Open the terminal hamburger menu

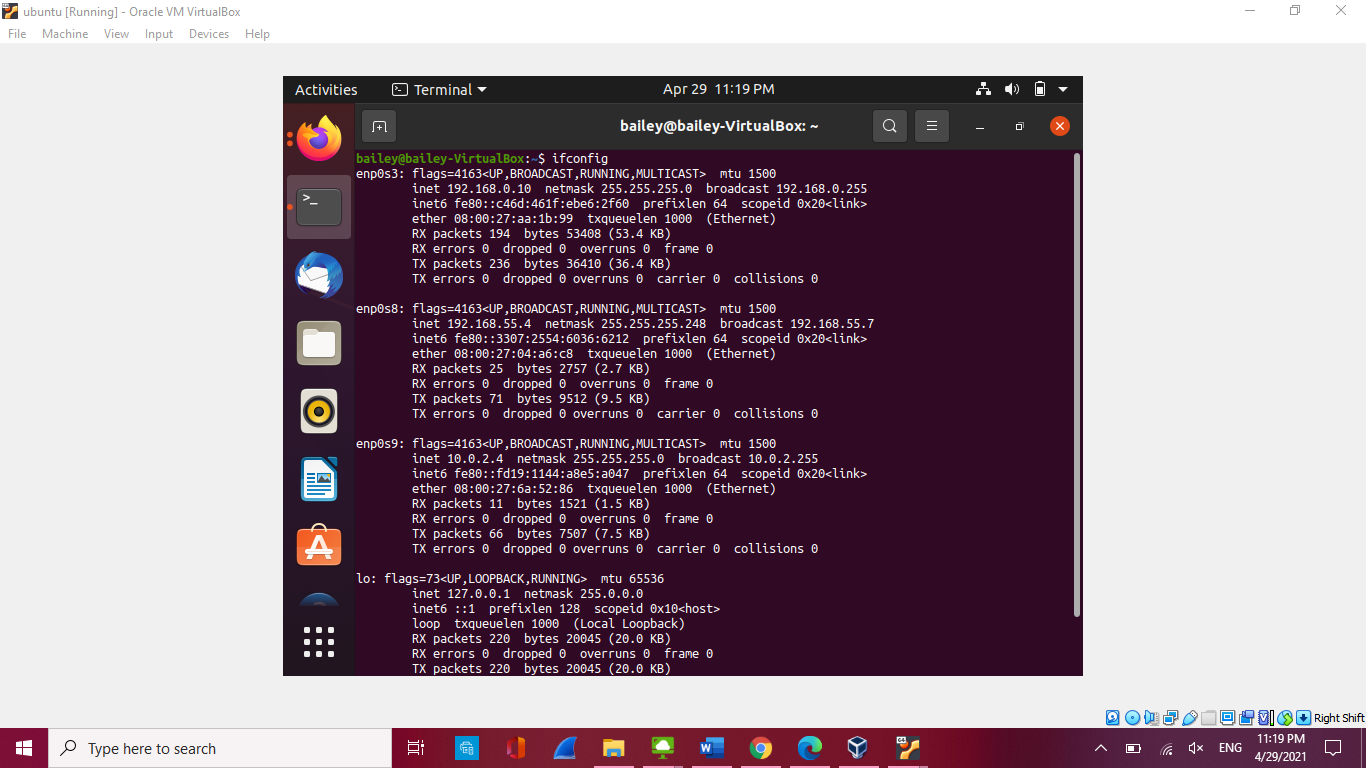(932, 126)
